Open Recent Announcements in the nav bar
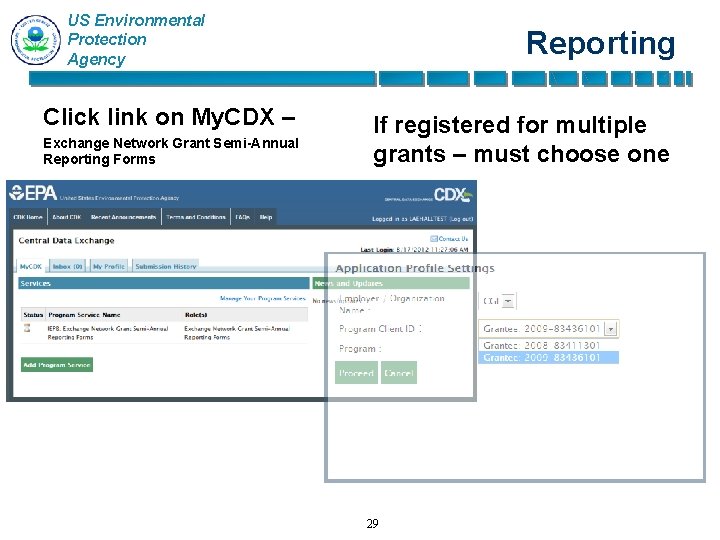This screenshot has width=720, height=540. tap(124, 217)
